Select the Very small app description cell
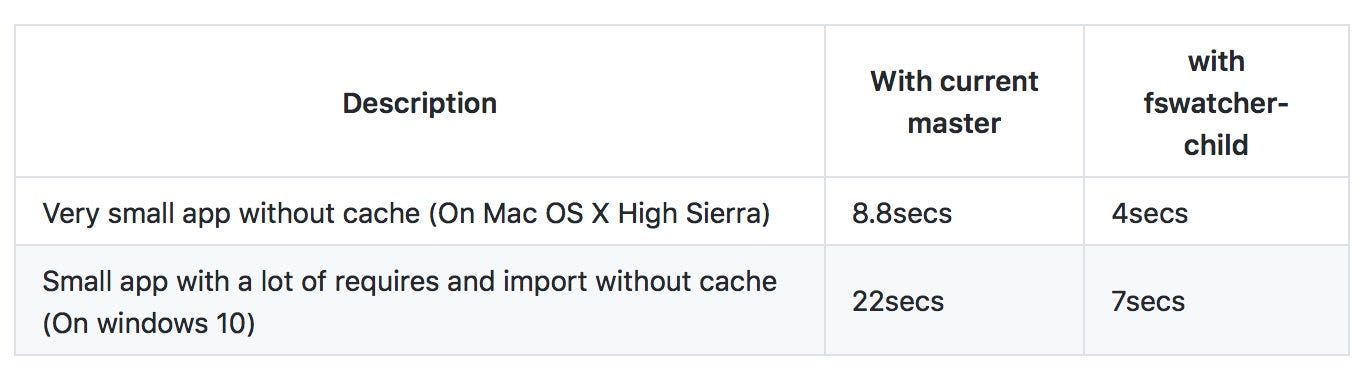This screenshot has width=1372, height=376. click(420, 213)
